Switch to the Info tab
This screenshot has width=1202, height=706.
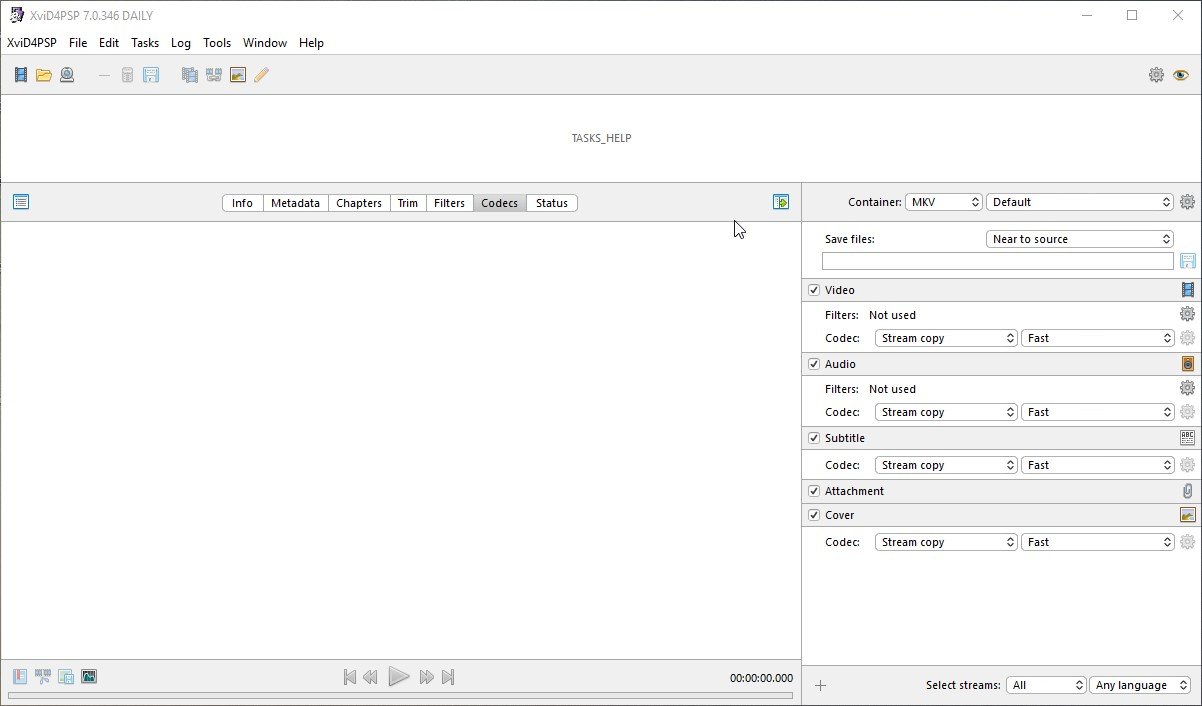(242, 203)
